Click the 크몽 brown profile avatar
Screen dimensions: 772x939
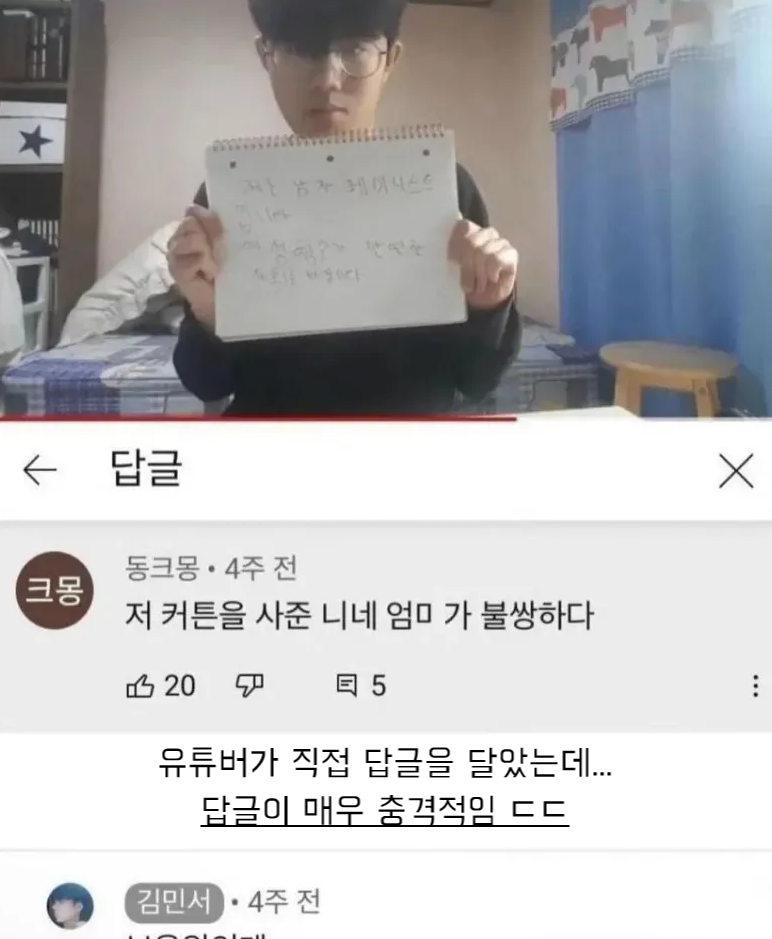(x=55, y=590)
